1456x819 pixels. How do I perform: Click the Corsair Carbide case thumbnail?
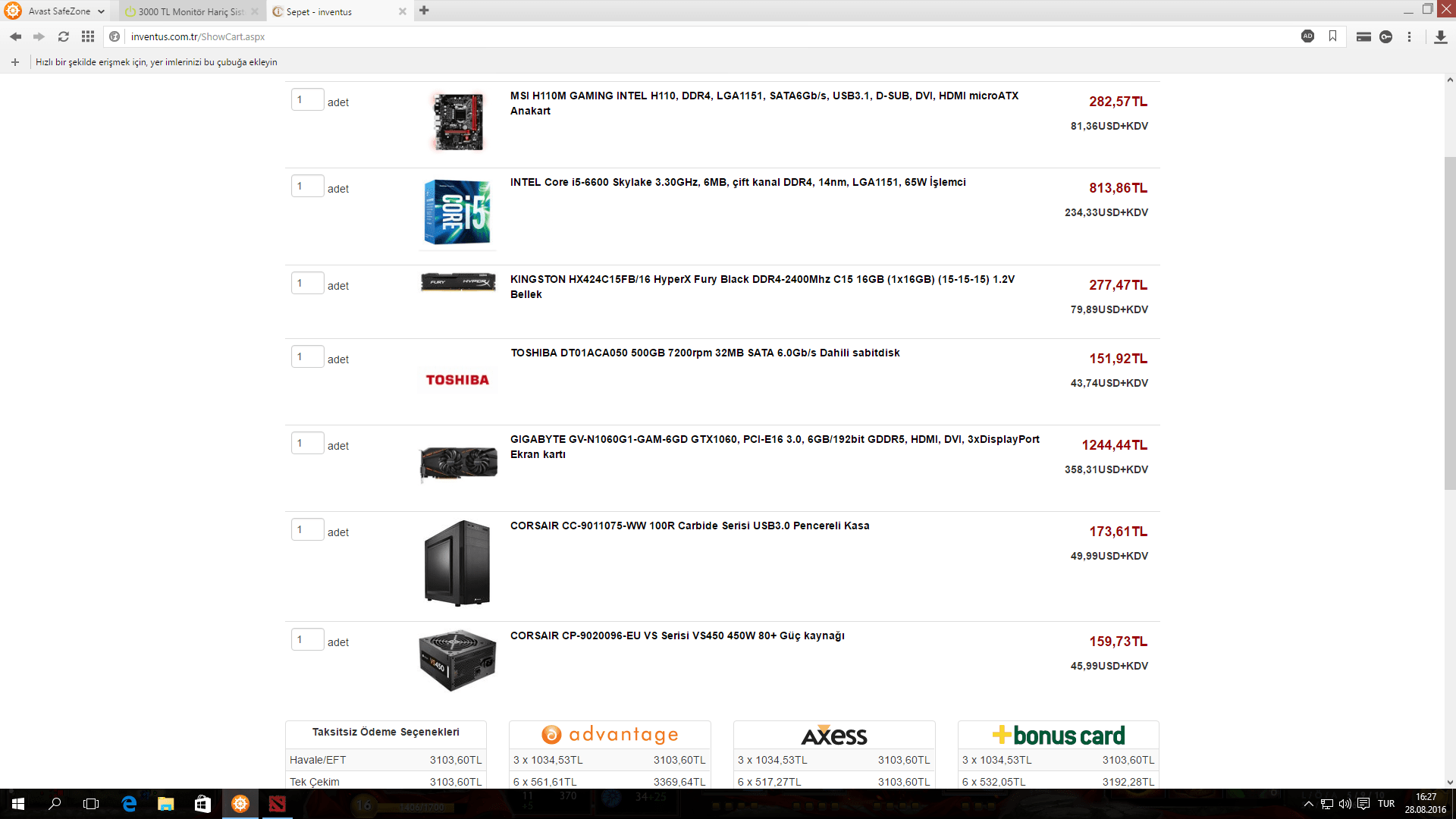click(457, 563)
